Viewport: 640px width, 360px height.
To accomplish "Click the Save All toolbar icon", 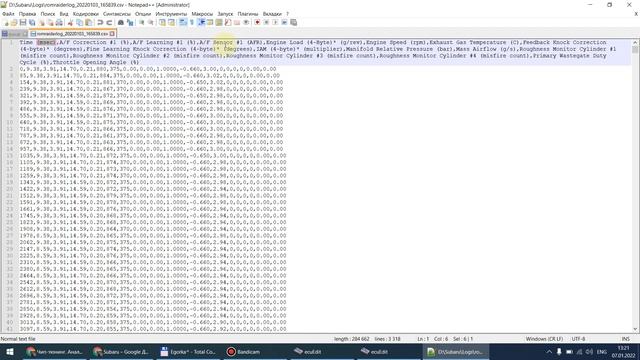I will pyautogui.click(x=32, y=22).
